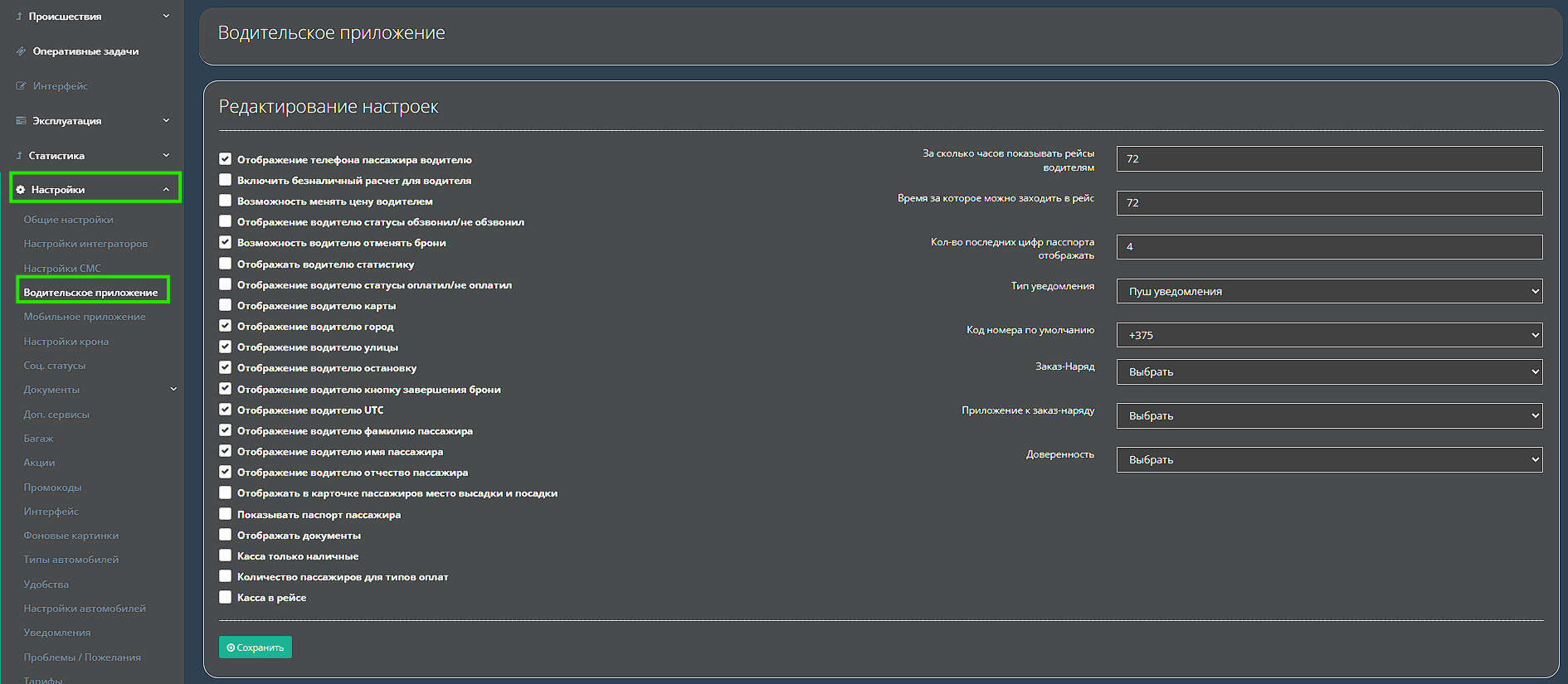Viewport: 1568px width, 684px height.
Task: Click the arrow icon beside Происшествия
Action: 19,17
